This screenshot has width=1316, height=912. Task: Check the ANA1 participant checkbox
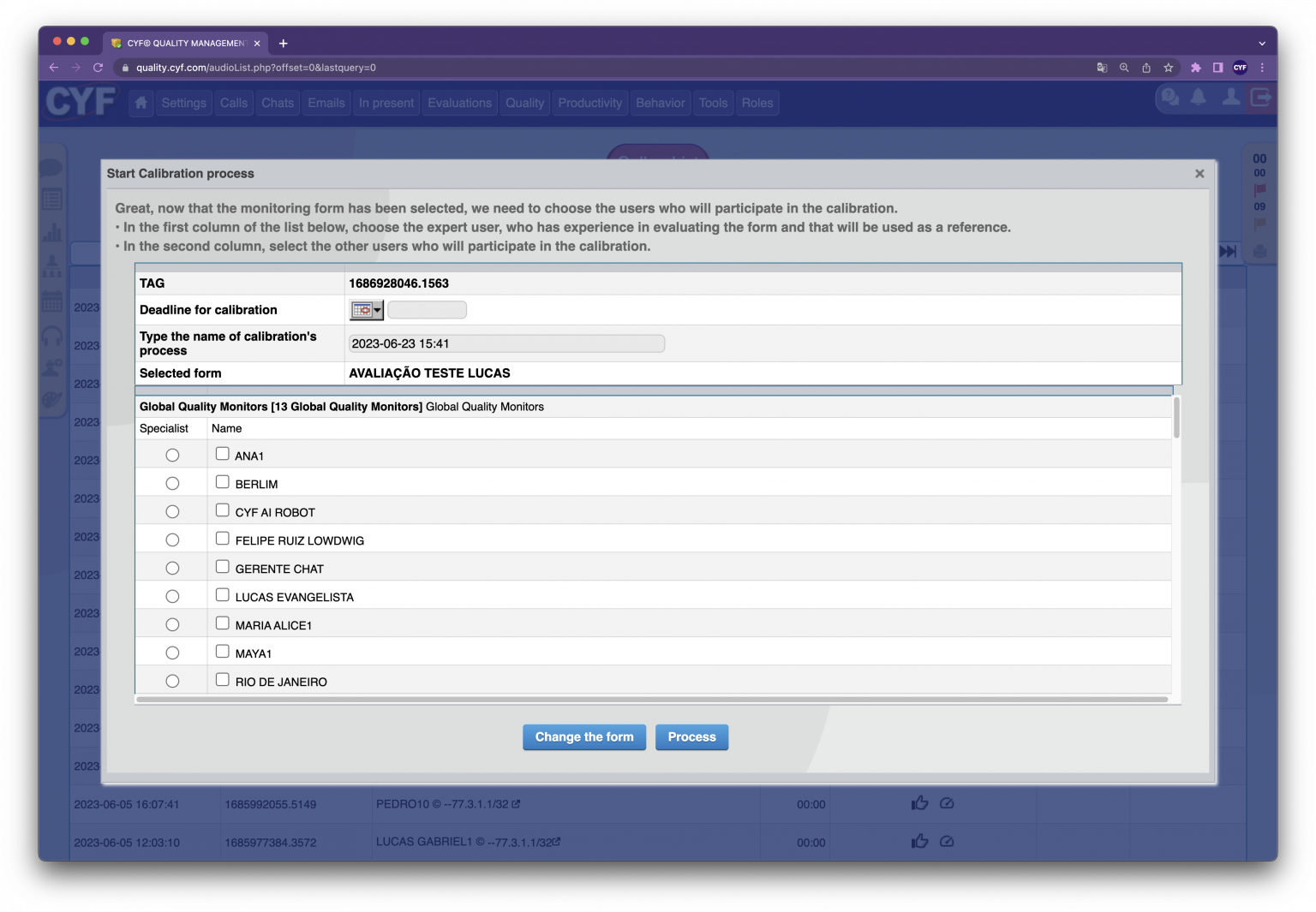pos(223,454)
